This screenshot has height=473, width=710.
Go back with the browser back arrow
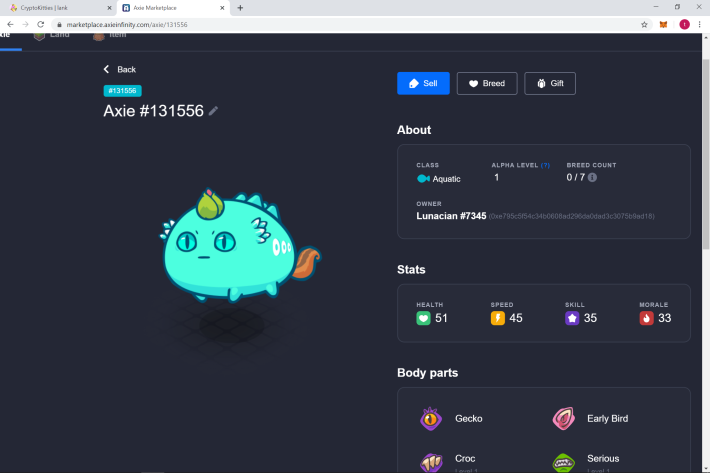click(x=10, y=24)
